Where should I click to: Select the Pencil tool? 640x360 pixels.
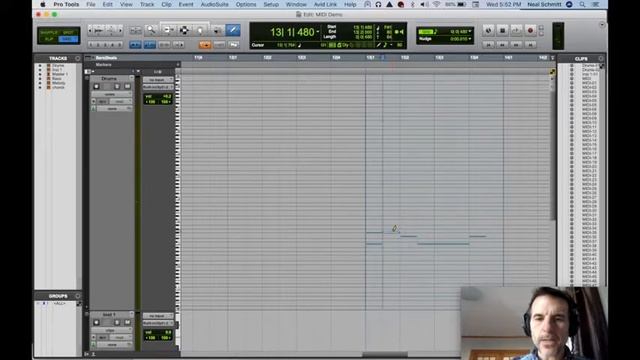(x=233, y=30)
